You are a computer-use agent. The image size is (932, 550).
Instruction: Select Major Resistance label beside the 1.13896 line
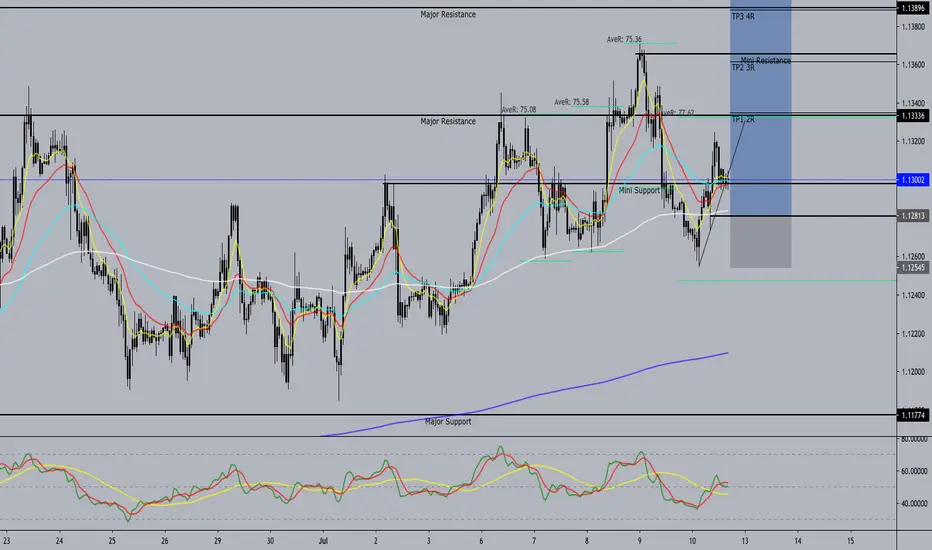(448, 14)
